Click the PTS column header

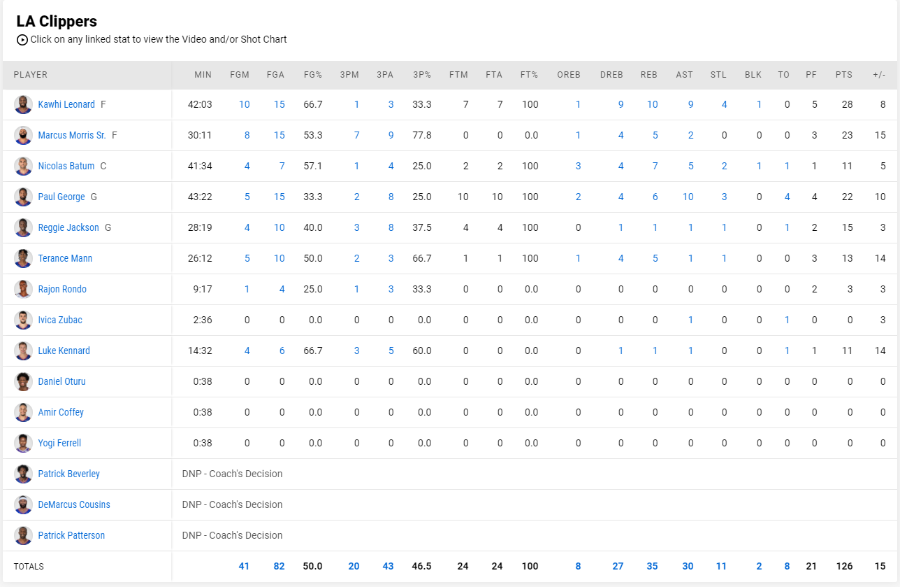[844, 75]
